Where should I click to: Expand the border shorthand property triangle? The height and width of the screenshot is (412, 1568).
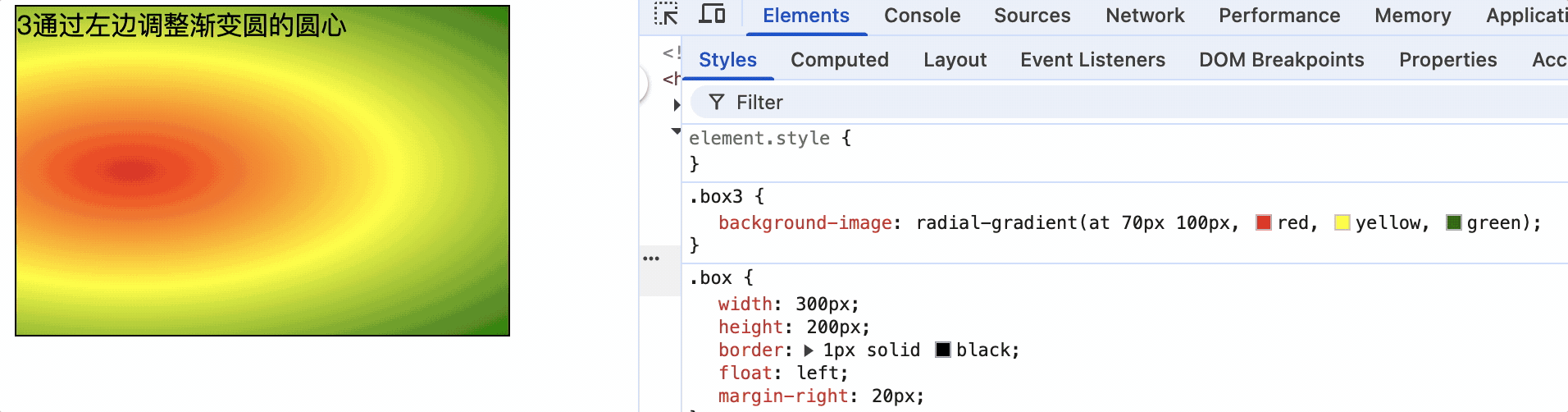[x=809, y=350]
